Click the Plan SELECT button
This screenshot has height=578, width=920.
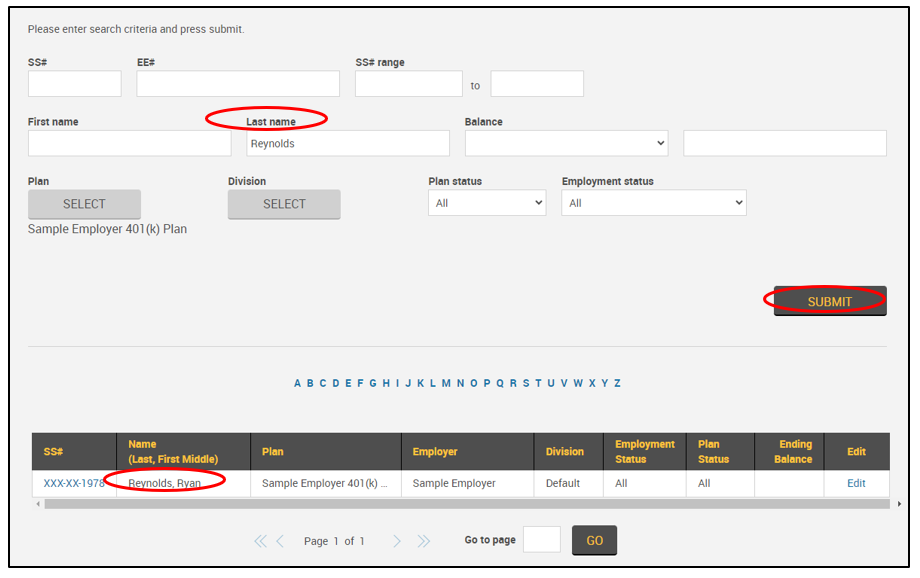tap(84, 204)
